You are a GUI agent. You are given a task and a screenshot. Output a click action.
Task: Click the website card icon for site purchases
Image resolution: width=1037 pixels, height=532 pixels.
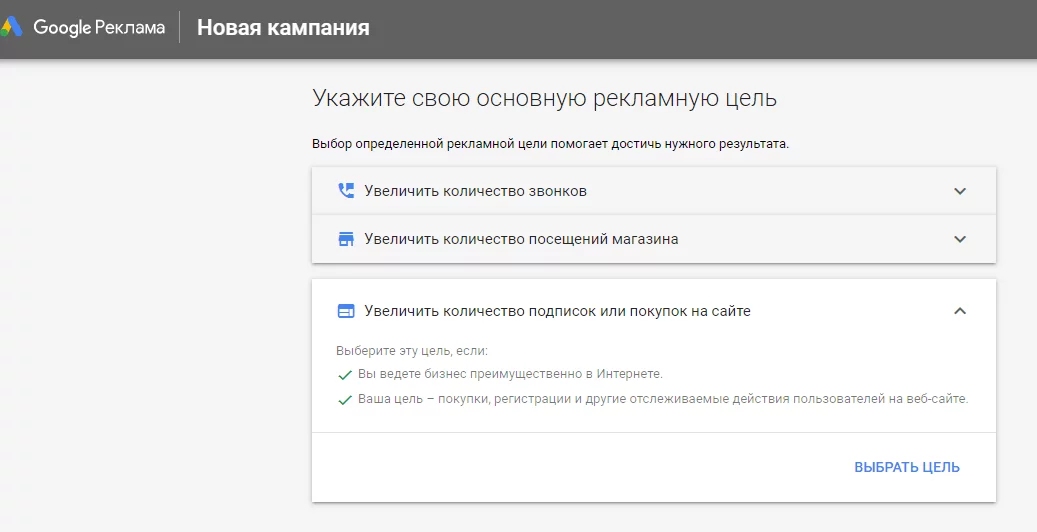346,311
